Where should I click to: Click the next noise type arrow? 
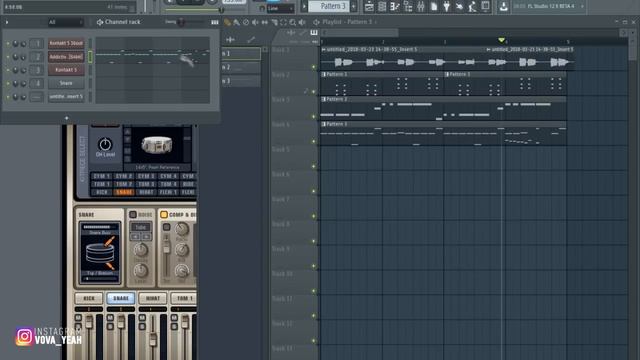tap(146, 237)
